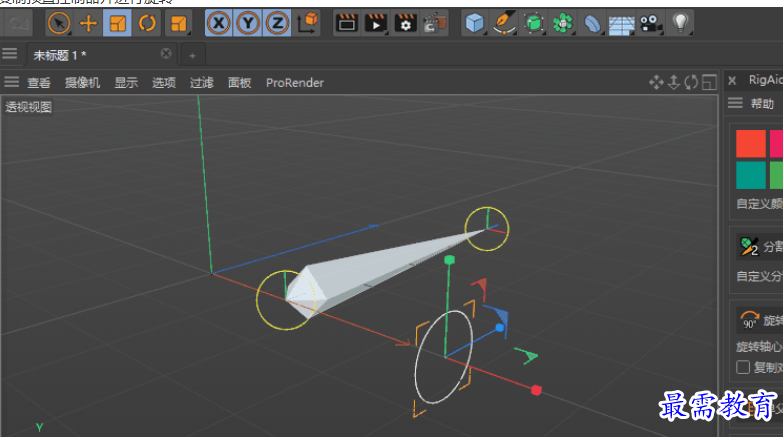Click the 90° 旋转 rotate button
Image resolution: width=783 pixels, height=437 pixels.
click(x=760, y=321)
